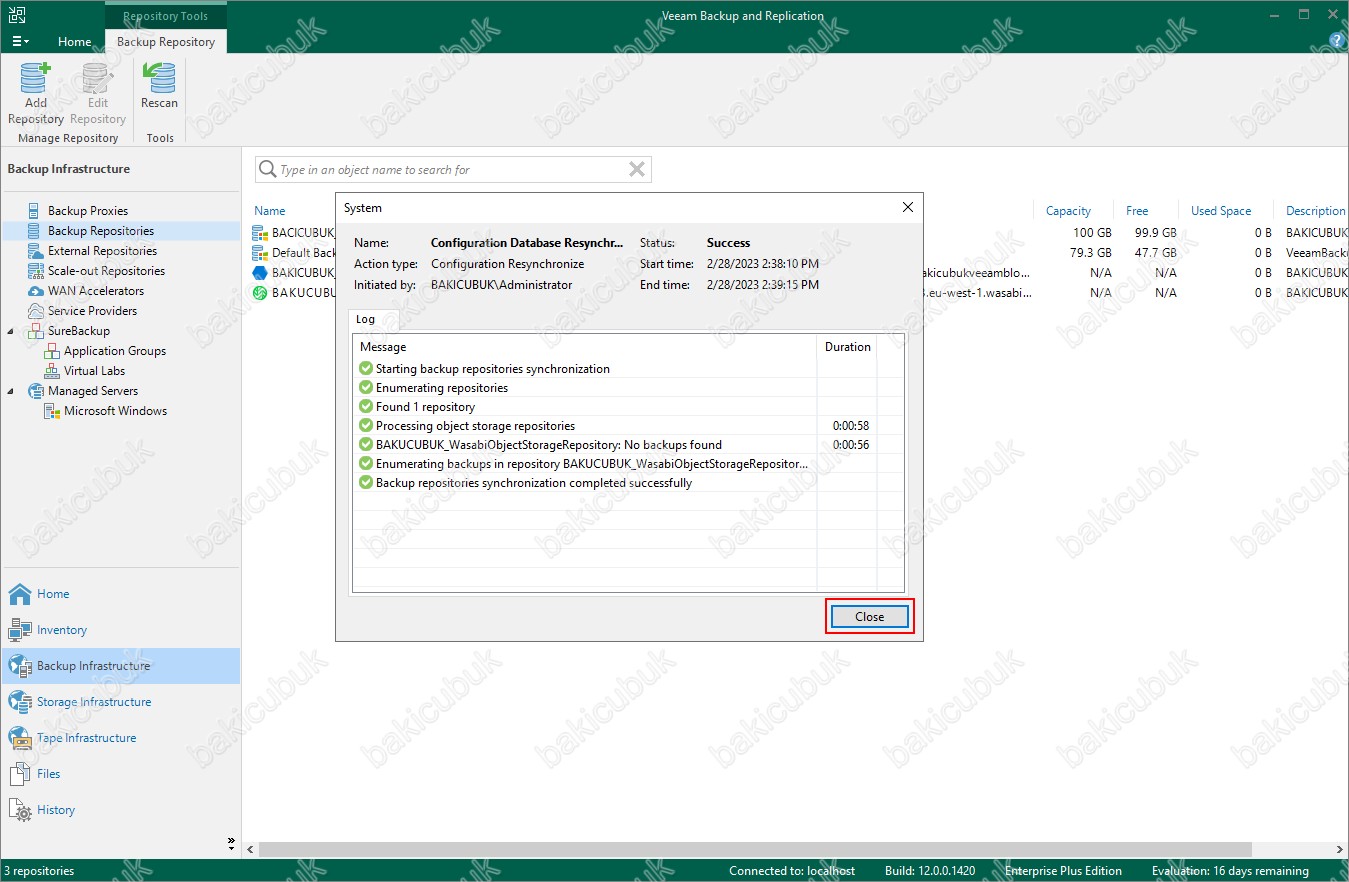Collapse the SureBackup tree node
This screenshot has width=1349, height=882.
12,331
